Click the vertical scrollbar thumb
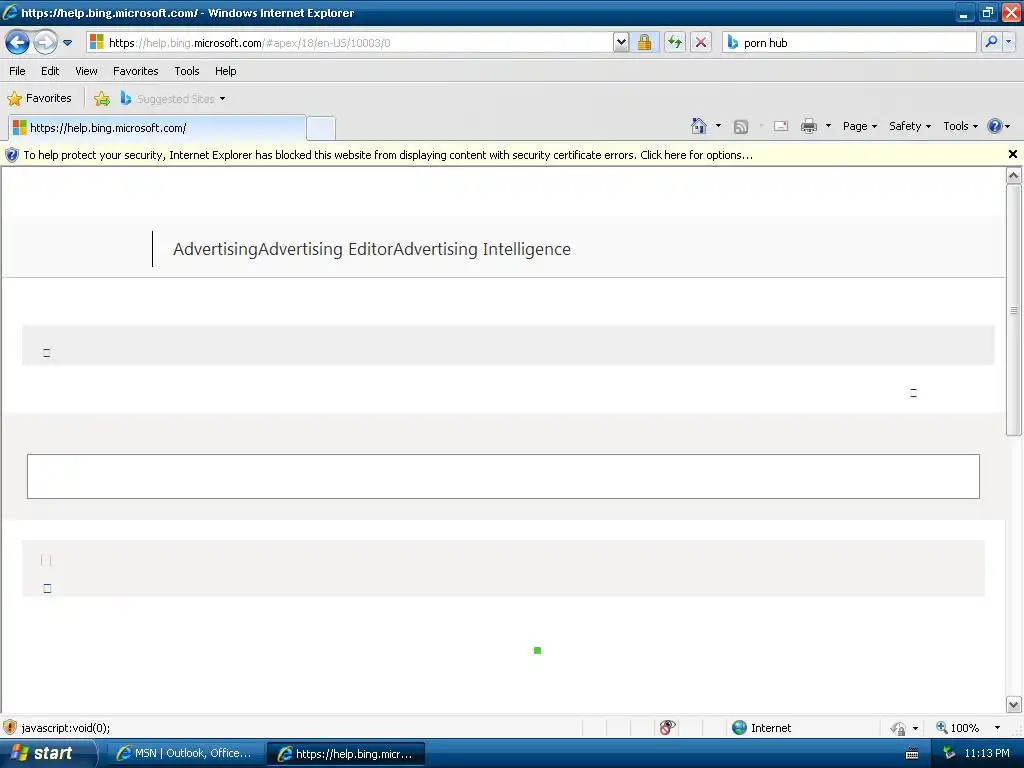The width and height of the screenshot is (1024, 768). tap(1014, 310)
